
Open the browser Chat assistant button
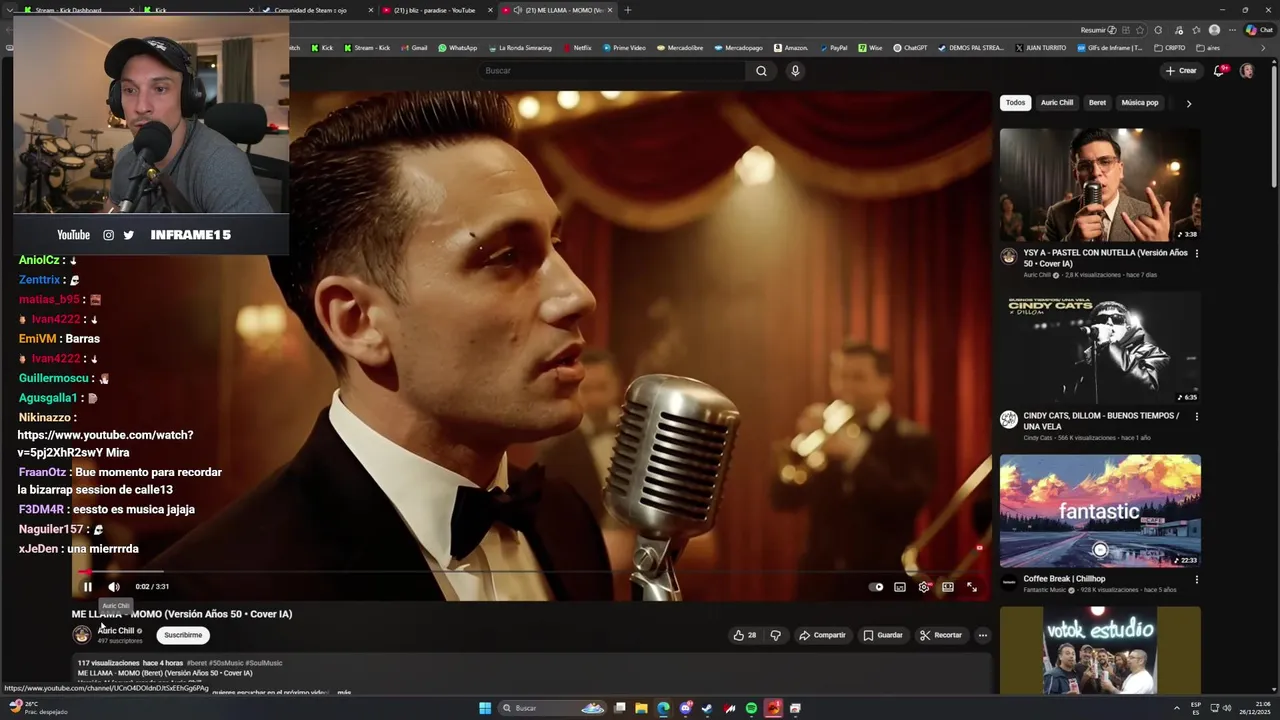[1259, 30]
